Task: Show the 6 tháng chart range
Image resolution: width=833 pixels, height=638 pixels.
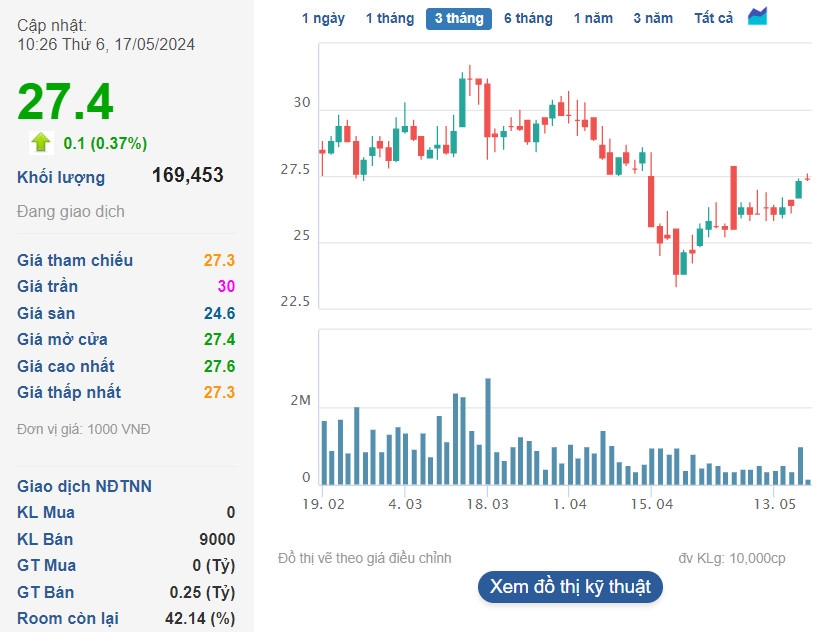Action: [x=528, y=18]
